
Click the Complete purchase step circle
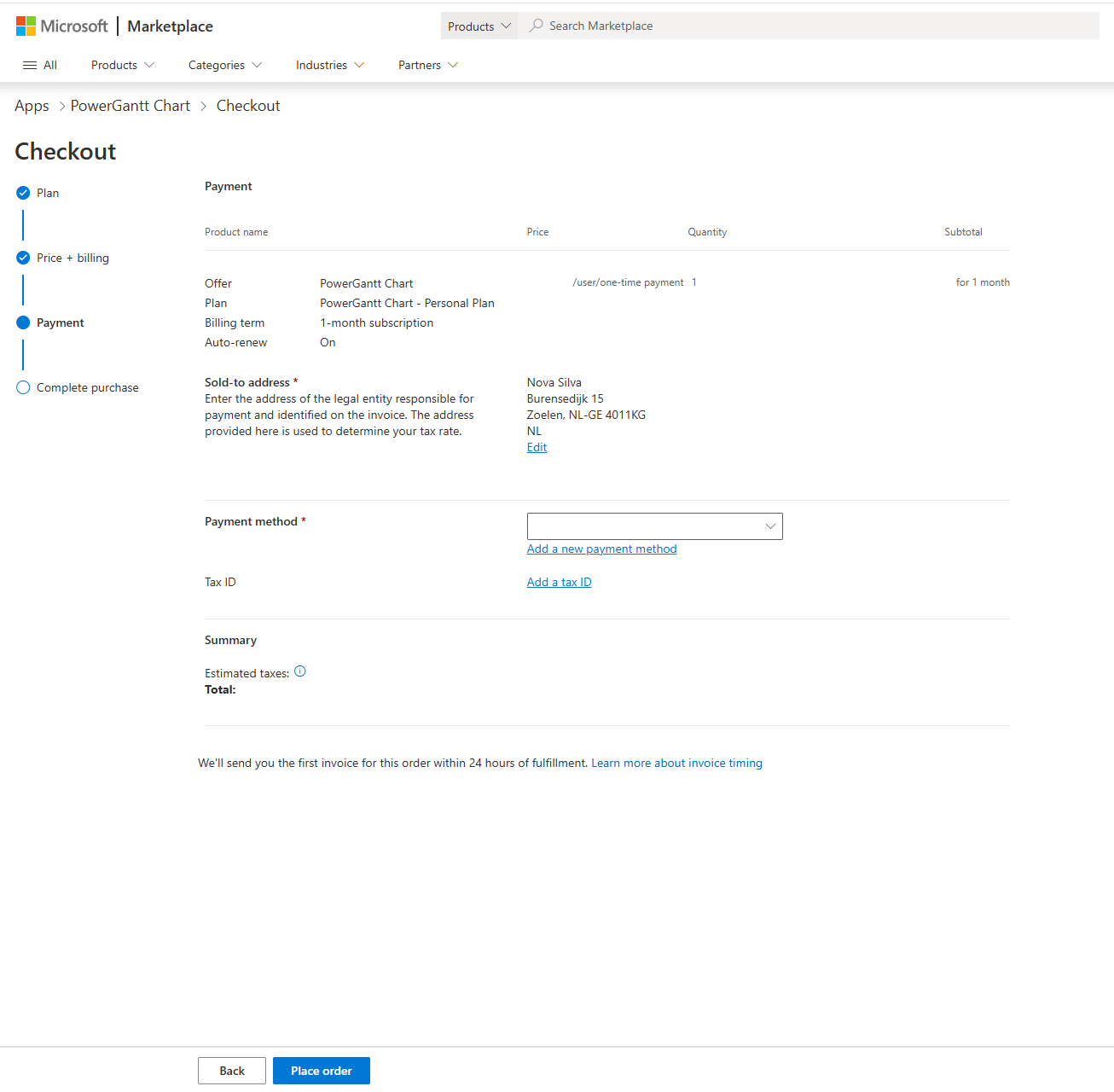click(23, 387)
